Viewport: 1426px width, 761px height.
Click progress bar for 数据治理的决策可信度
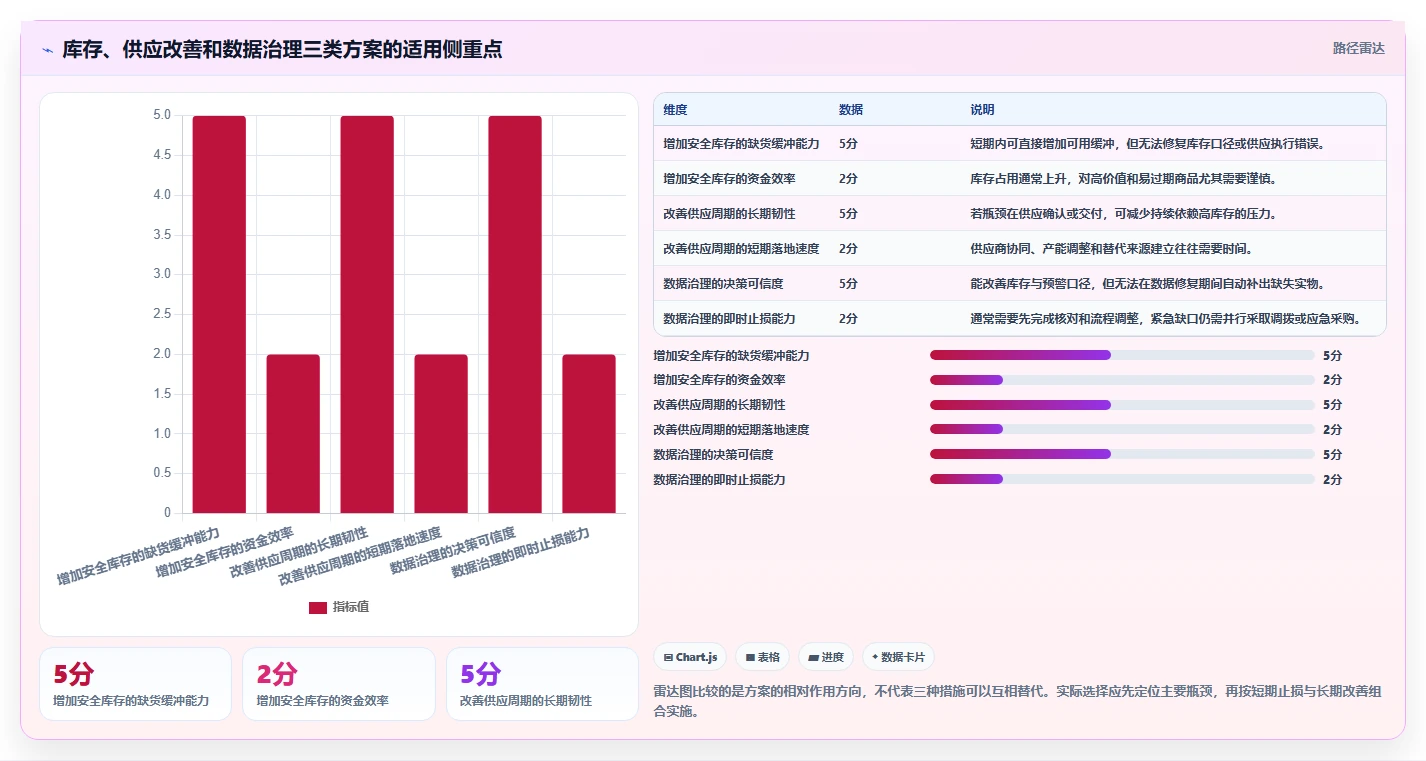(x=1122, y=455)
